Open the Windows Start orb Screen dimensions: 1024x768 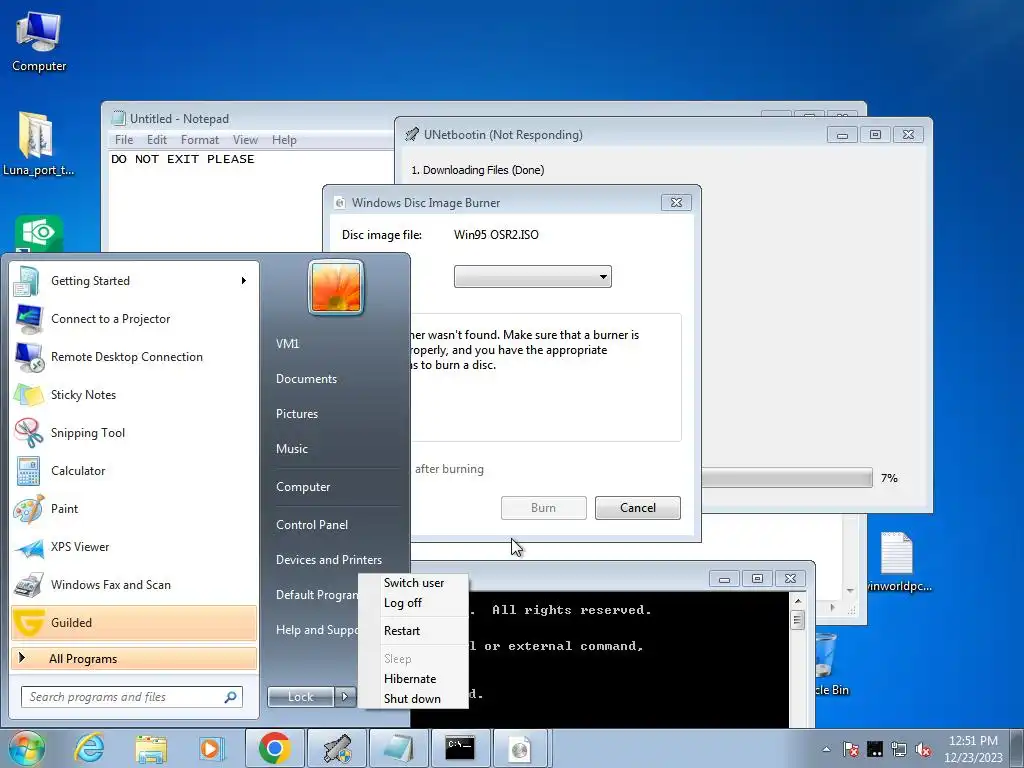click(27, 748)
